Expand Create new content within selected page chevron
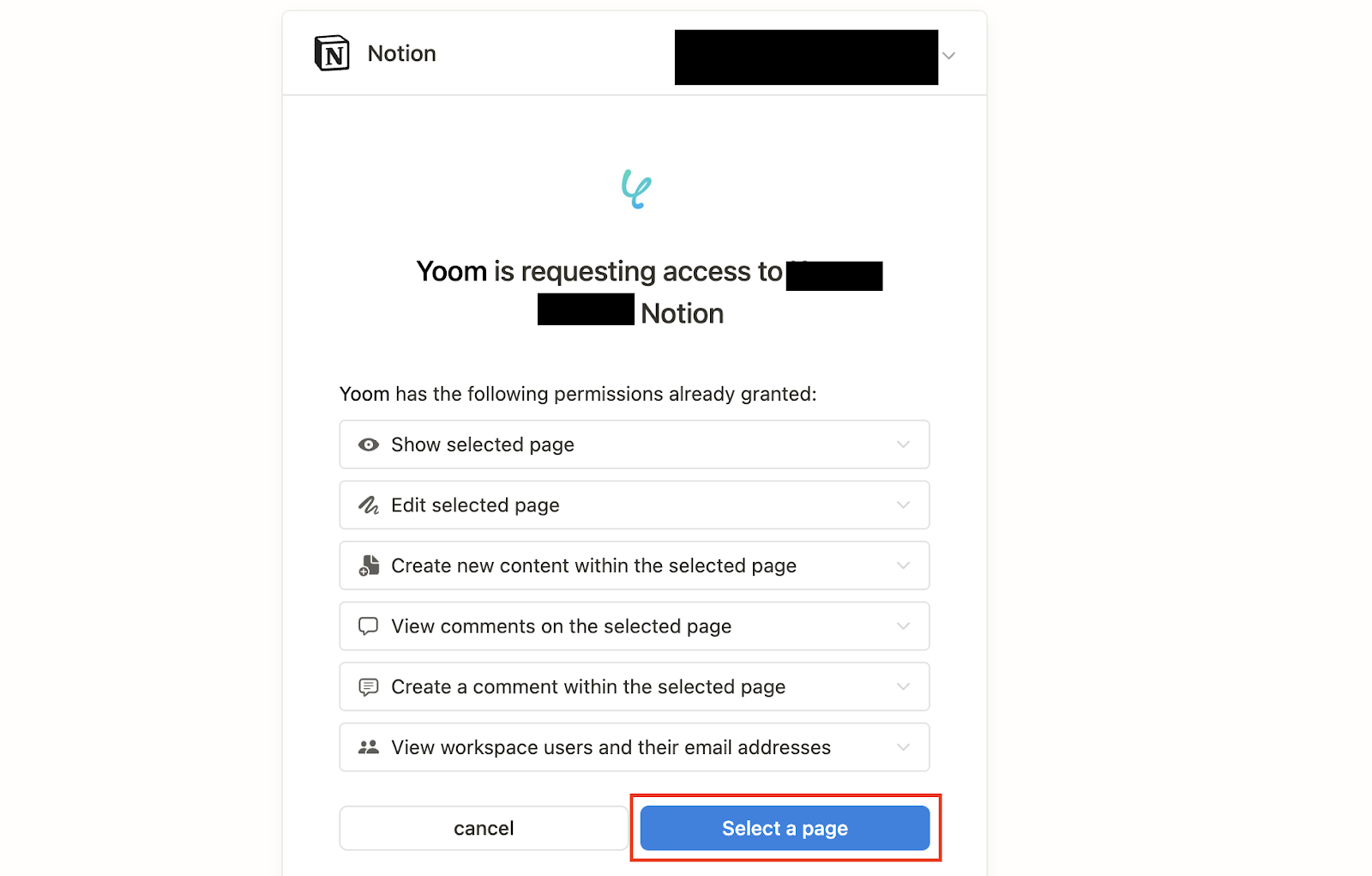Screen dimensions: 1372x876 [x=903, y=565]
